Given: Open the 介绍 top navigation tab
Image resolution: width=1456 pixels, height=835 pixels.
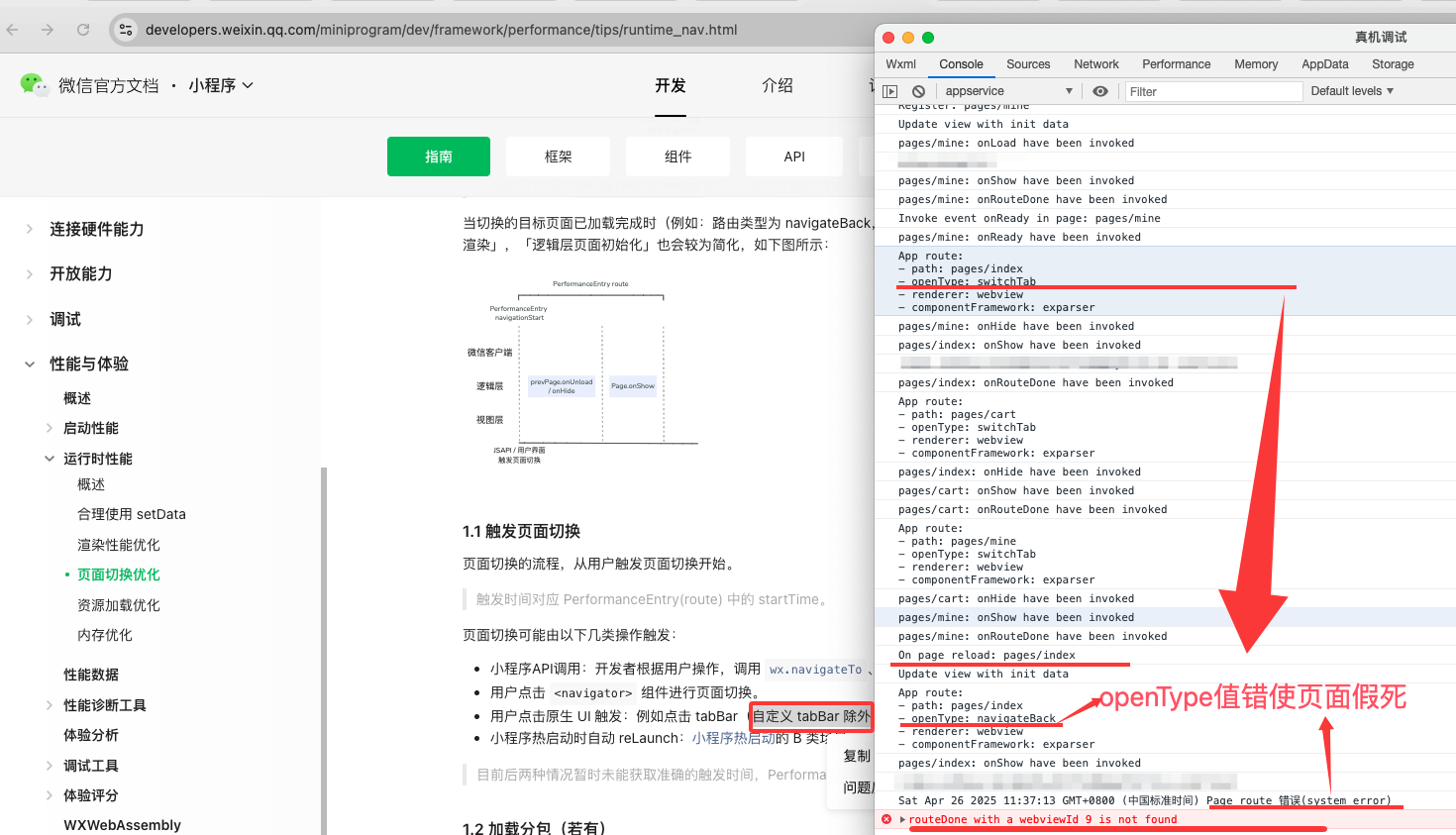Looking at the screenshot, I should (778, 85).
